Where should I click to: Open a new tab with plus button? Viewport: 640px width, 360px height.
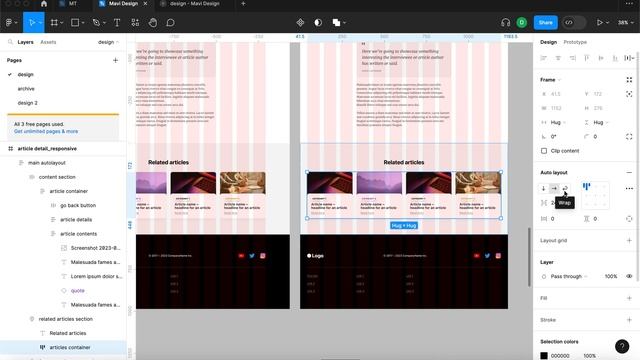243,4
